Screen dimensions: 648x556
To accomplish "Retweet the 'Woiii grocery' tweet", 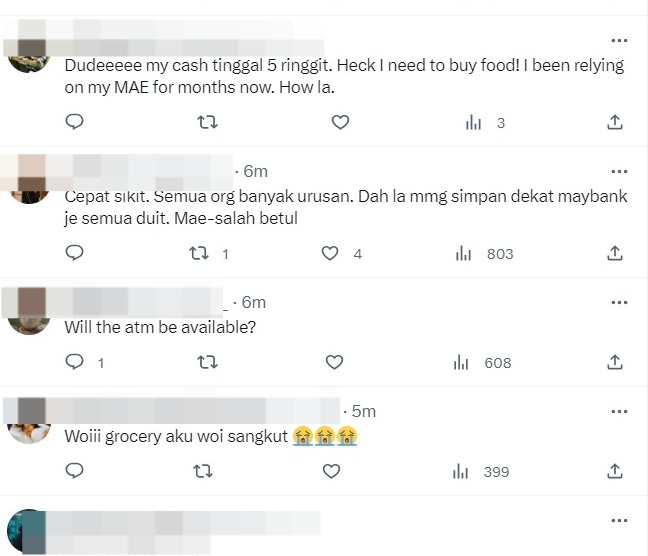I will click(207, 471).
